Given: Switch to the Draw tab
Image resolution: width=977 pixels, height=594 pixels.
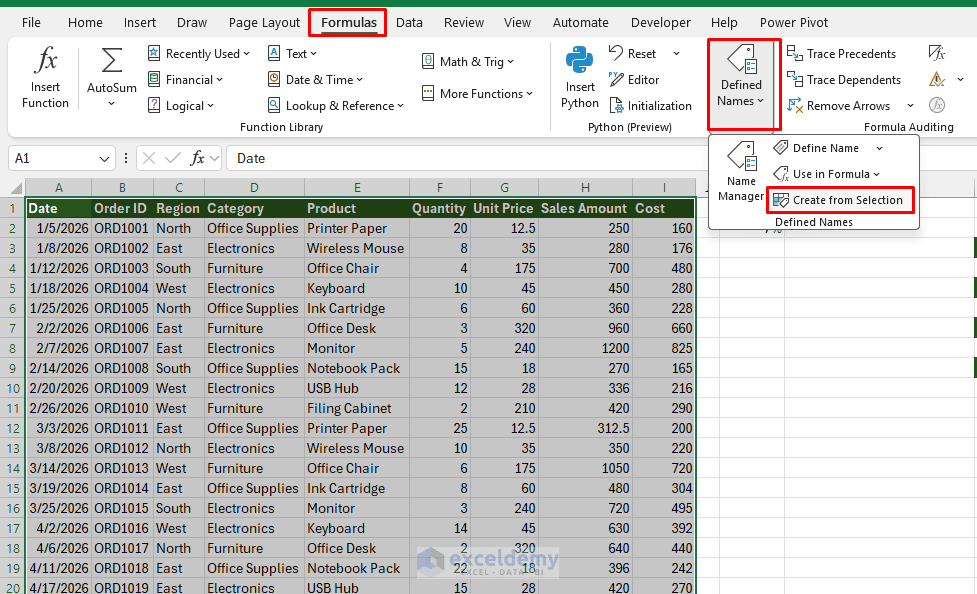Looking at the screenshot, I should pyautogui.click(x=192, y=22).
